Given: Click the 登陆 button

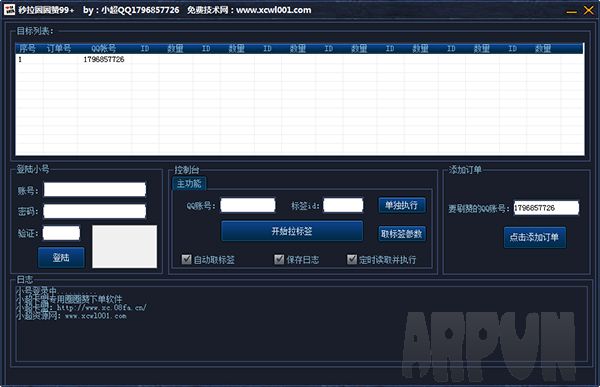Looking at the screenshot, I should (61, 257).
